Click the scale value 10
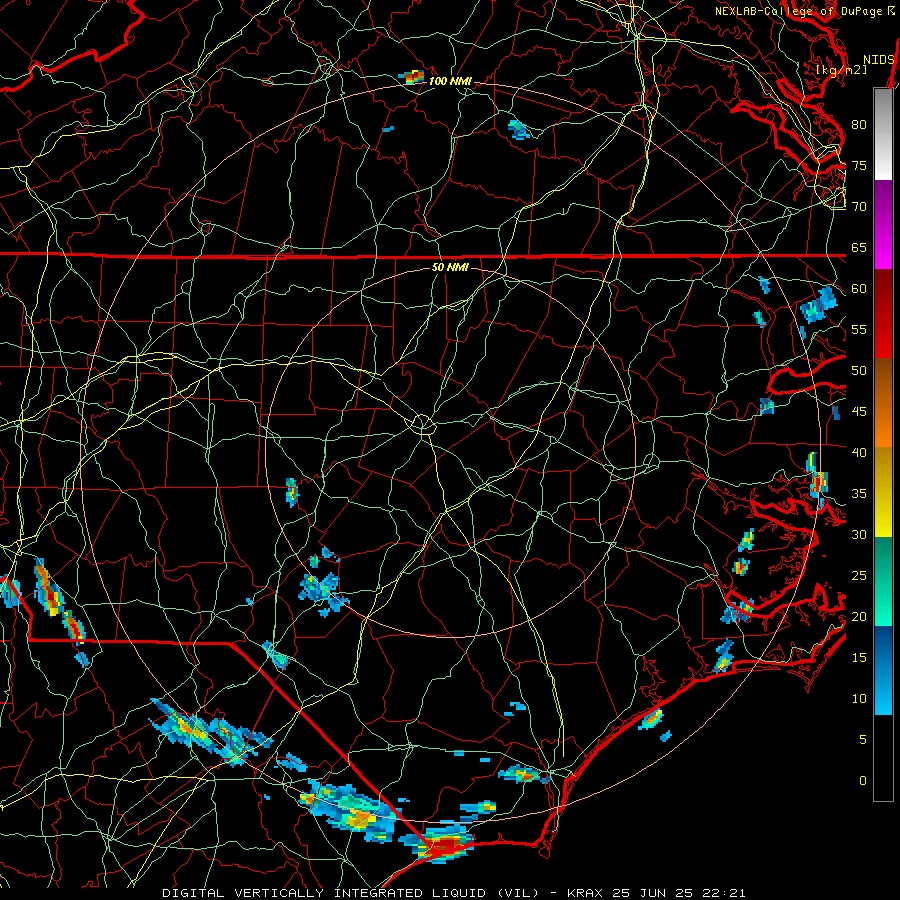 click(859, 699)
